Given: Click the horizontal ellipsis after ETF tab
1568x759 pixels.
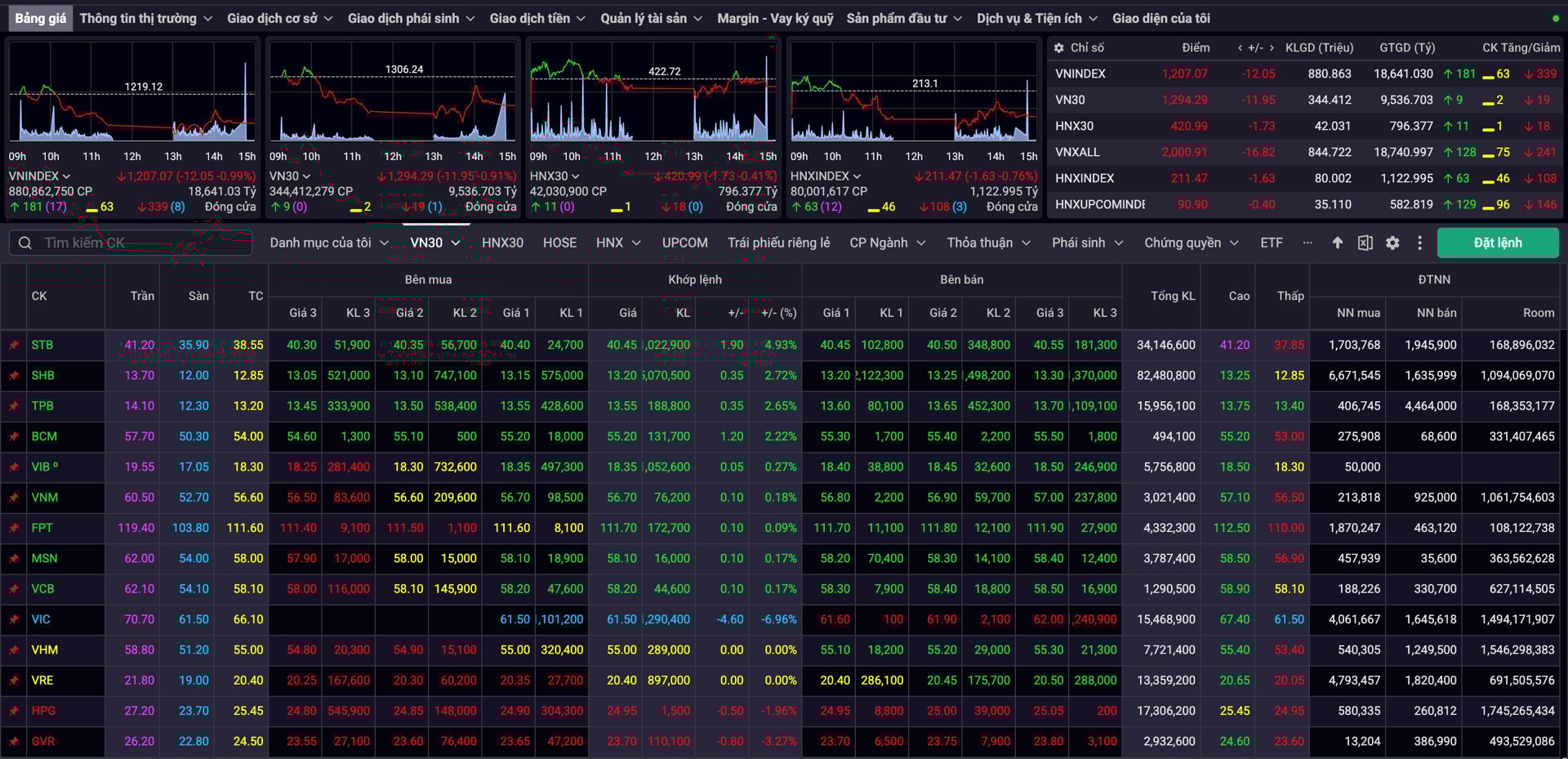Looking at the screenshot, I should 1307,243.
